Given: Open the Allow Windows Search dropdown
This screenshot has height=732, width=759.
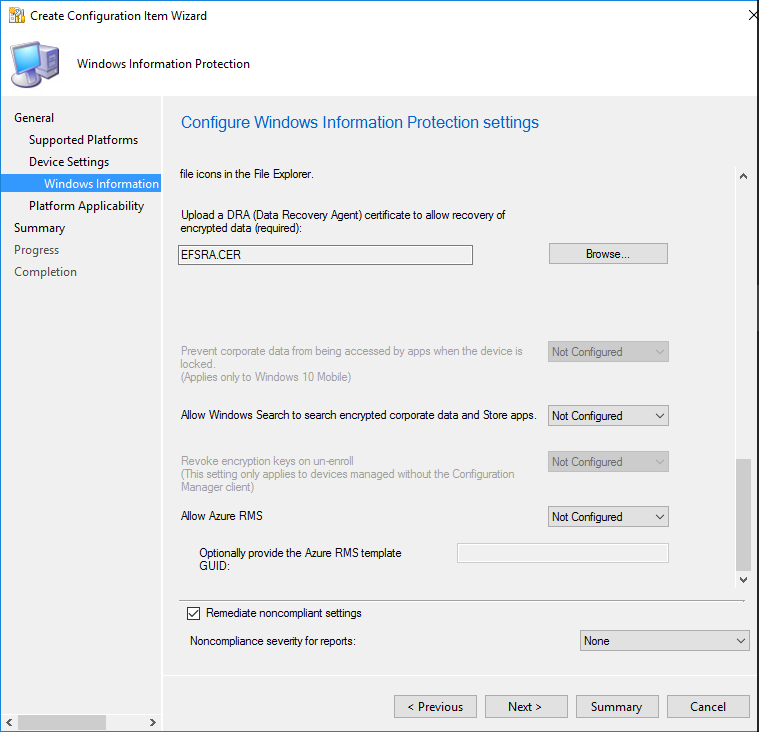Looking at the screenshot, I should point(608,416).
